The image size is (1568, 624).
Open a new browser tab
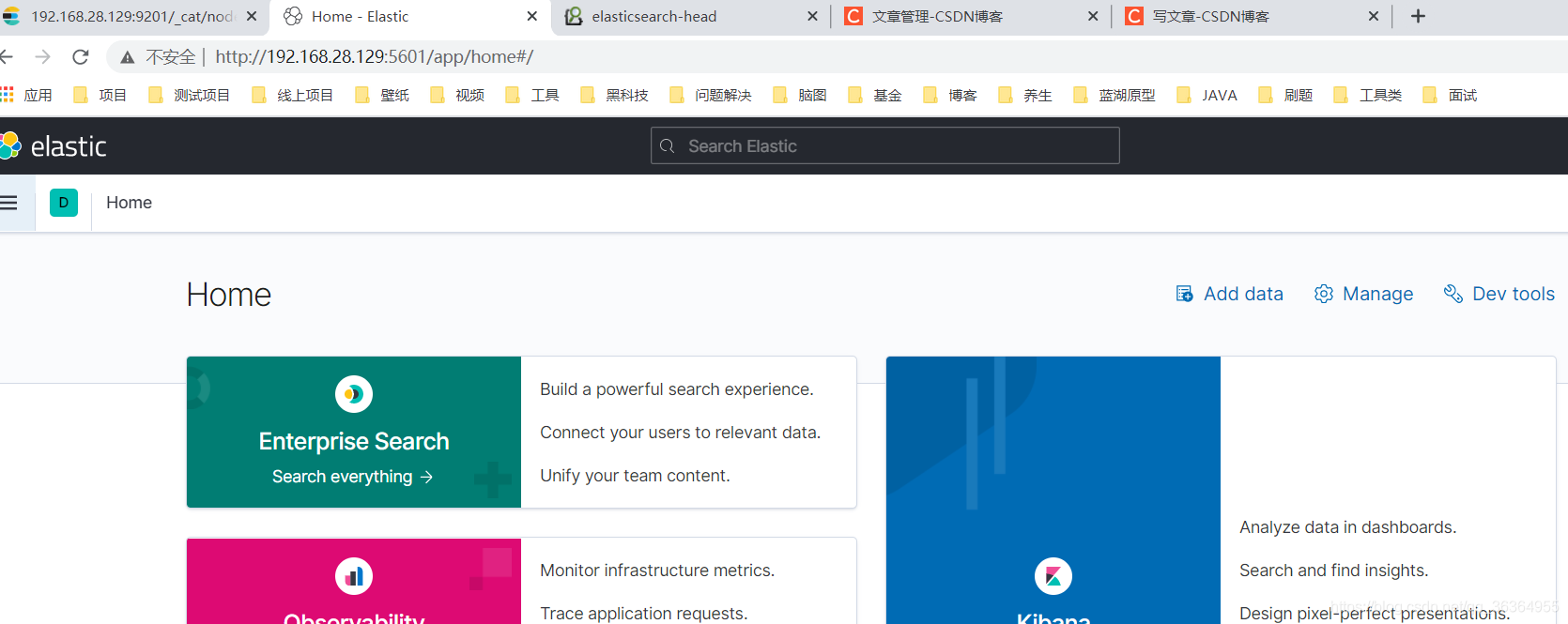point(1418,16)
